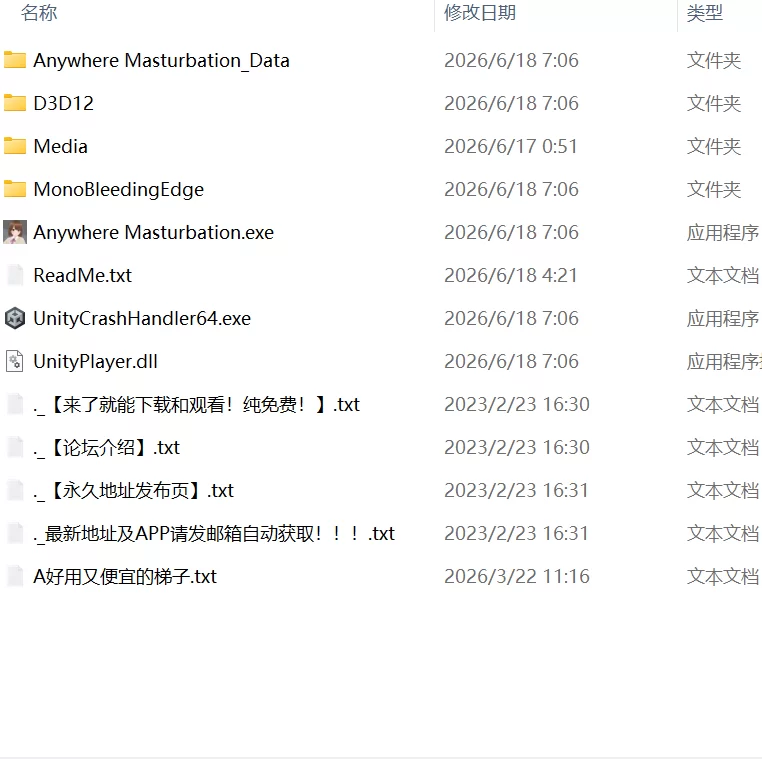Screen dimensions: 762x759
Task: Click the 【论坛介绍】.txt file icon
Action: point(15,447)
